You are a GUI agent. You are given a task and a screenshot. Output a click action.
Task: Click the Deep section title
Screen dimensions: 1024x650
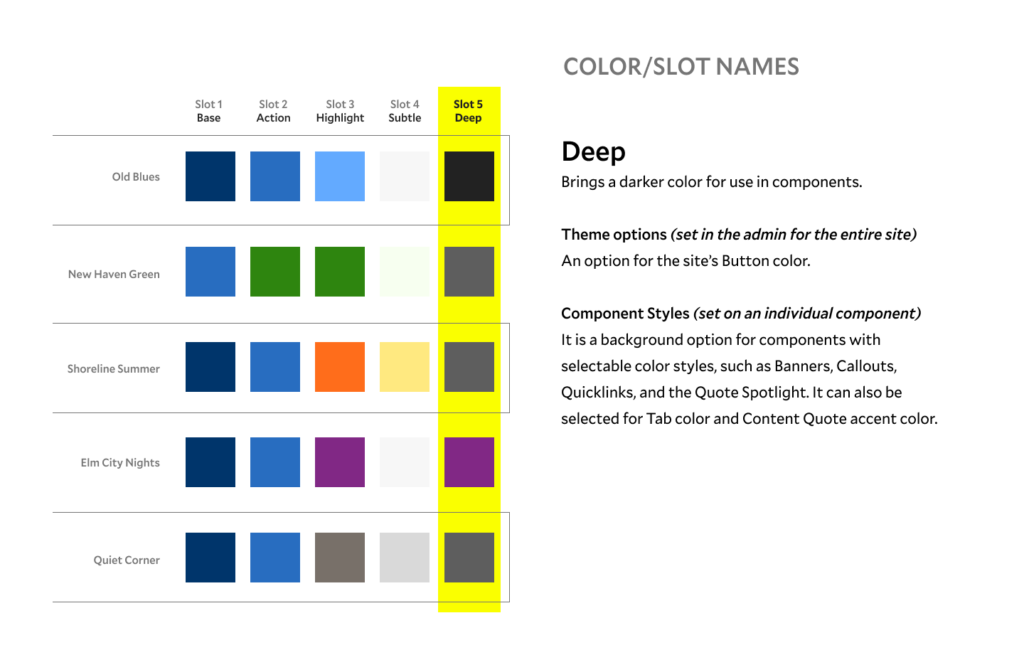pos(593,152)
